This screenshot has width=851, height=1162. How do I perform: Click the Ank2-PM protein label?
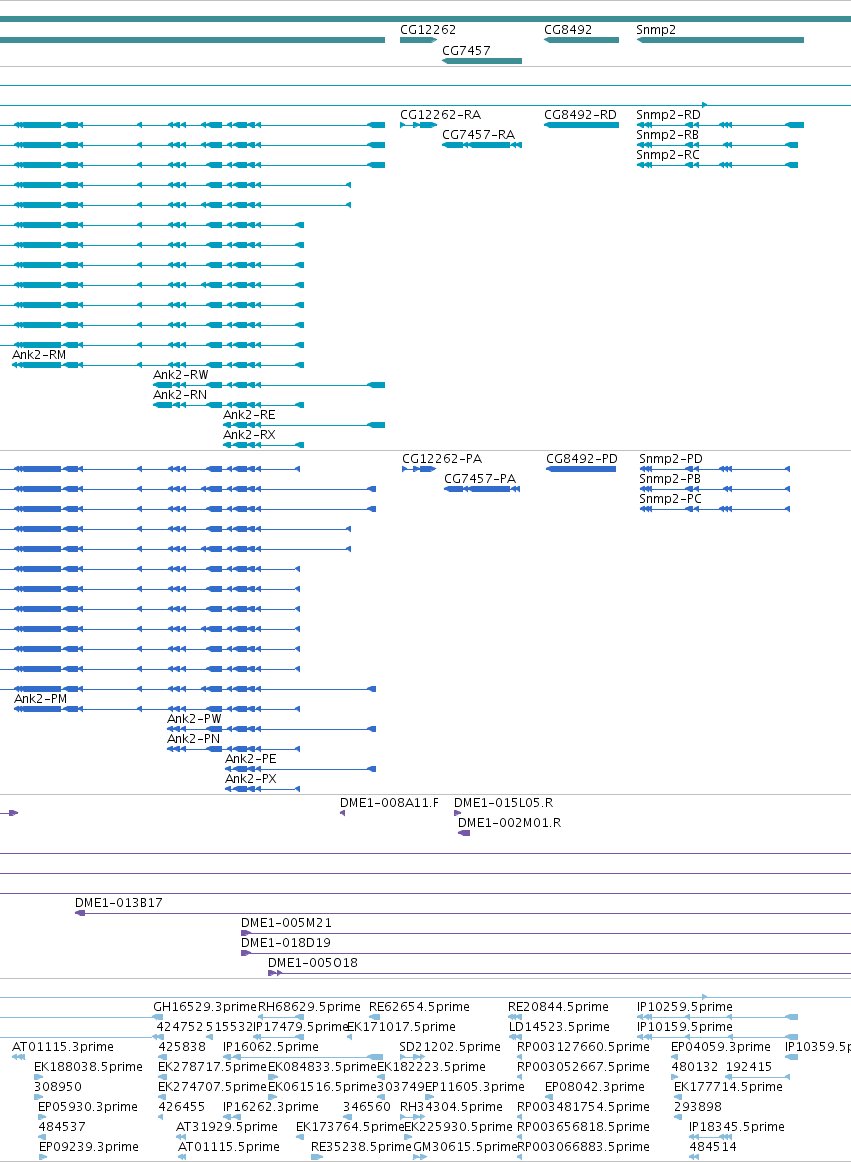click(x=41, y=699)
